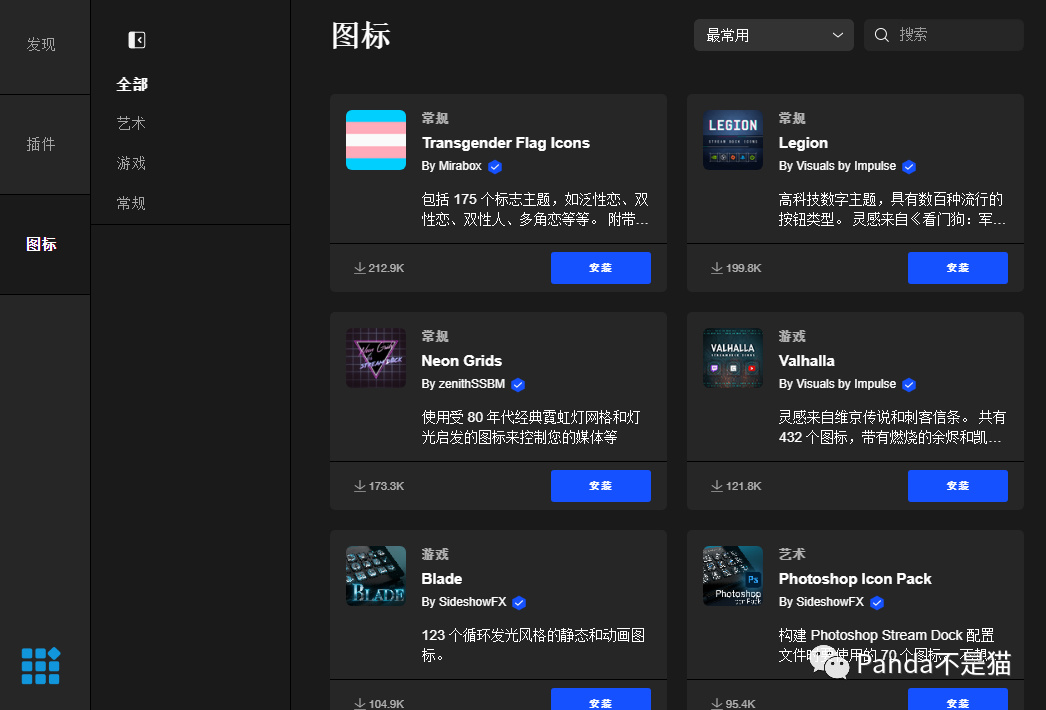1046x710 pixels.
Task: Open the 最常用 sort dropdown
Action: [773, 35]
